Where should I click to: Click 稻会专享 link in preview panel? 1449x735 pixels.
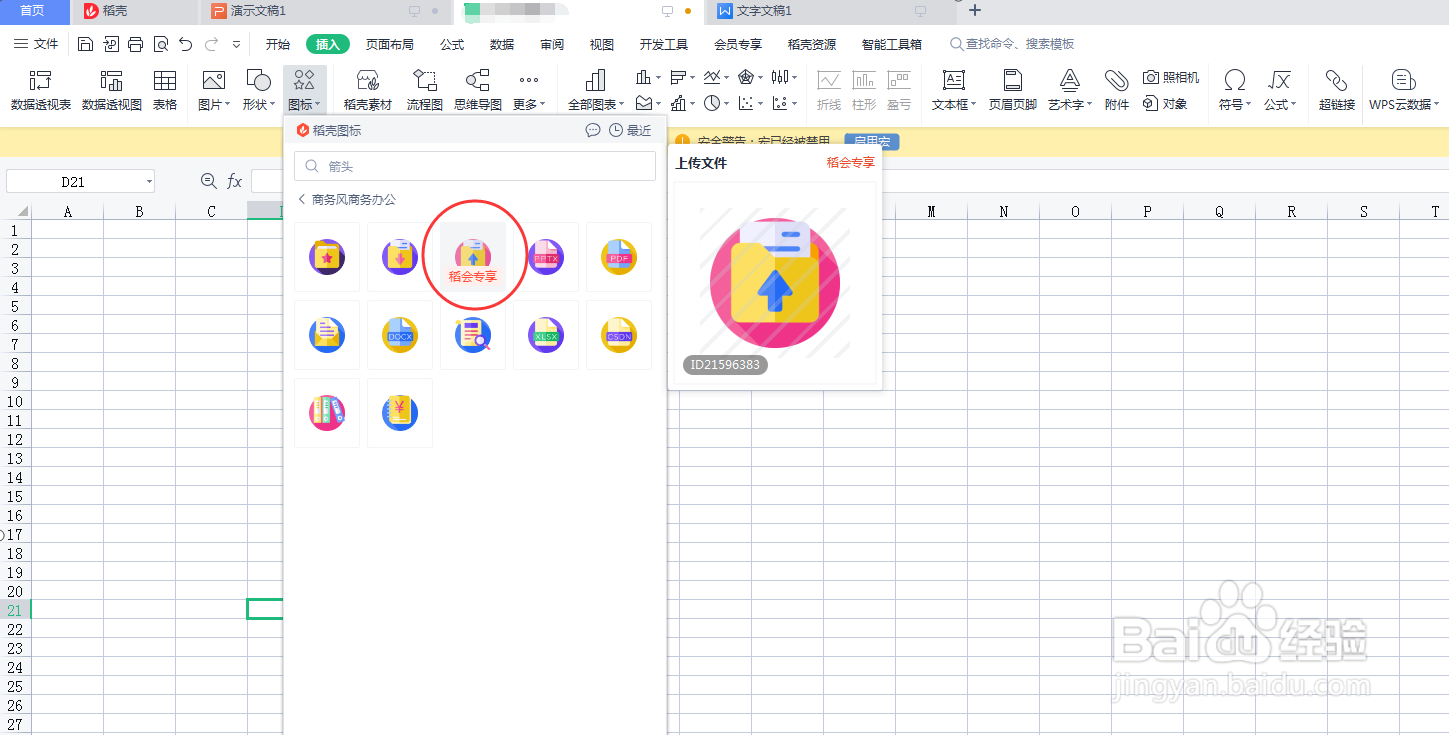point(851,162)
